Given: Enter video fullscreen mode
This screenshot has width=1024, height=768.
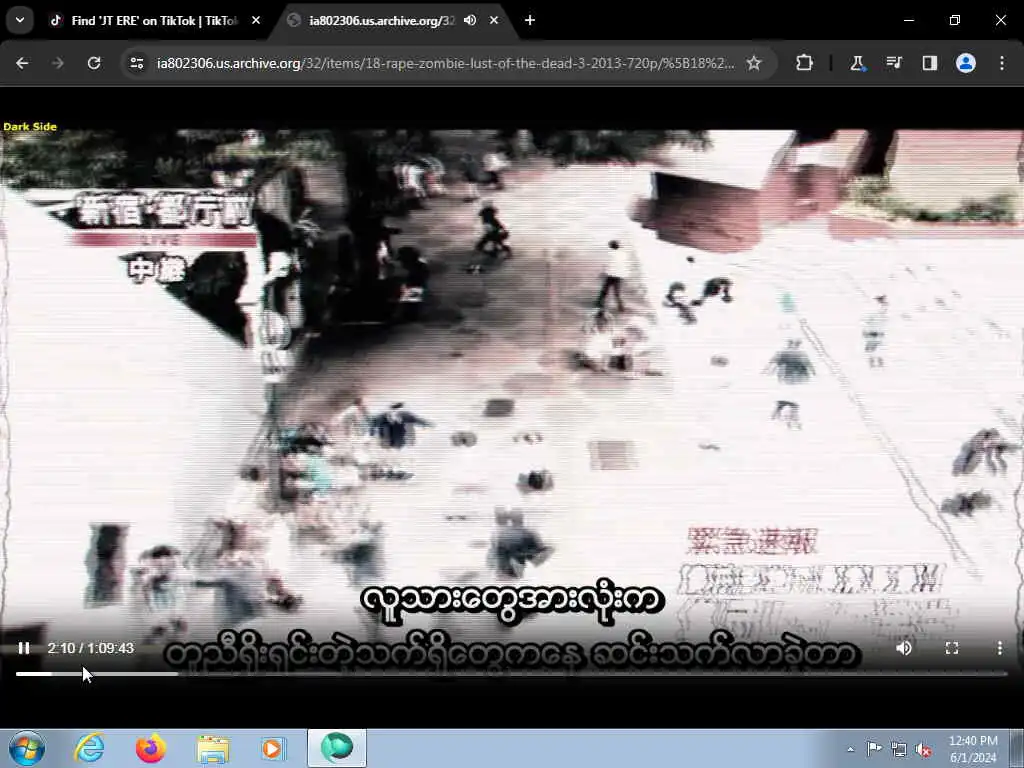Looking at the screenshot, I should pos(952,648).
